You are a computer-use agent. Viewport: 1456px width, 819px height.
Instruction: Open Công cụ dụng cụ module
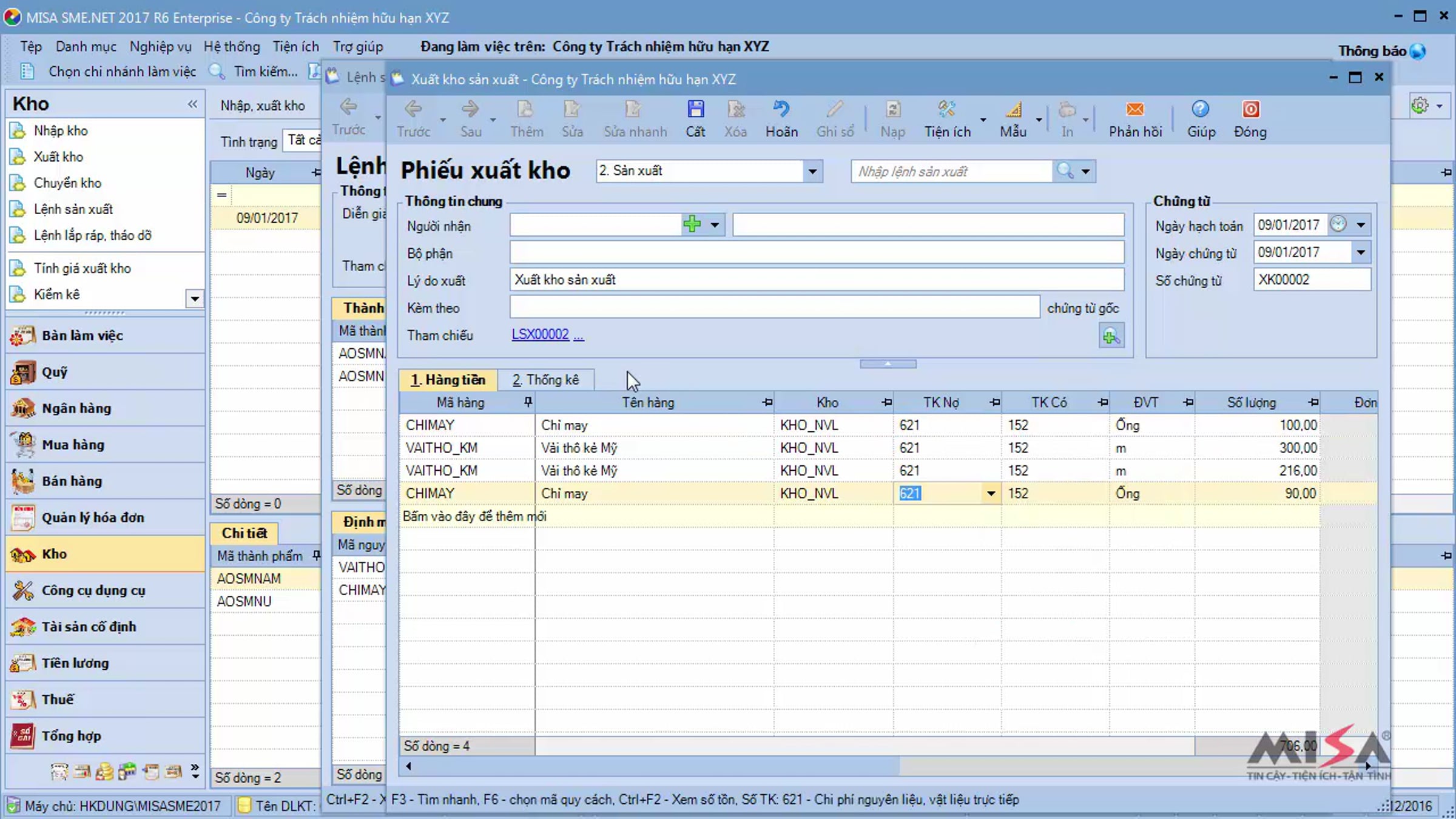(105, 590)
